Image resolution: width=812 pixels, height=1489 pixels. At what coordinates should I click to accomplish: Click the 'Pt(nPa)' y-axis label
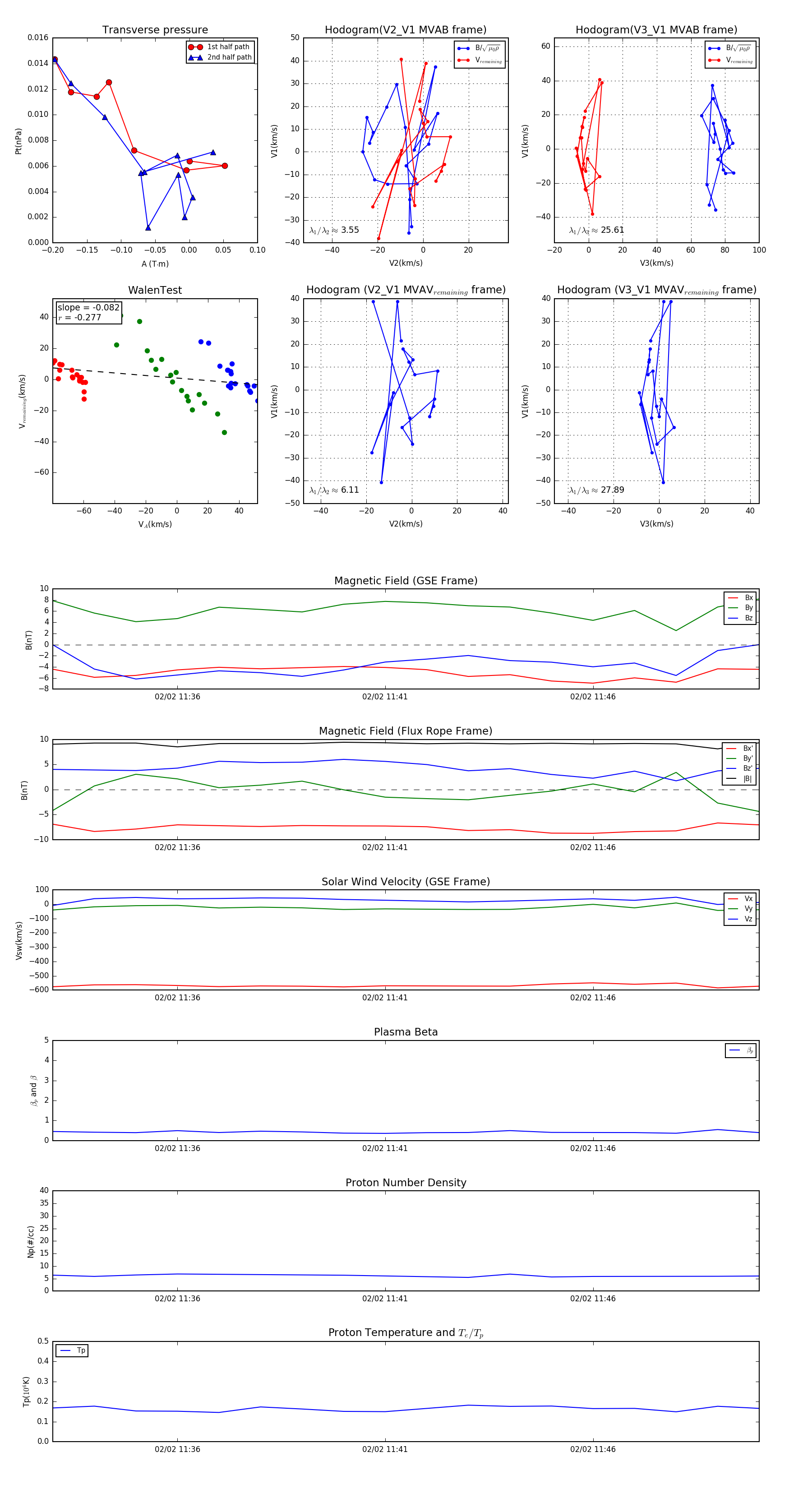point(18,140)
